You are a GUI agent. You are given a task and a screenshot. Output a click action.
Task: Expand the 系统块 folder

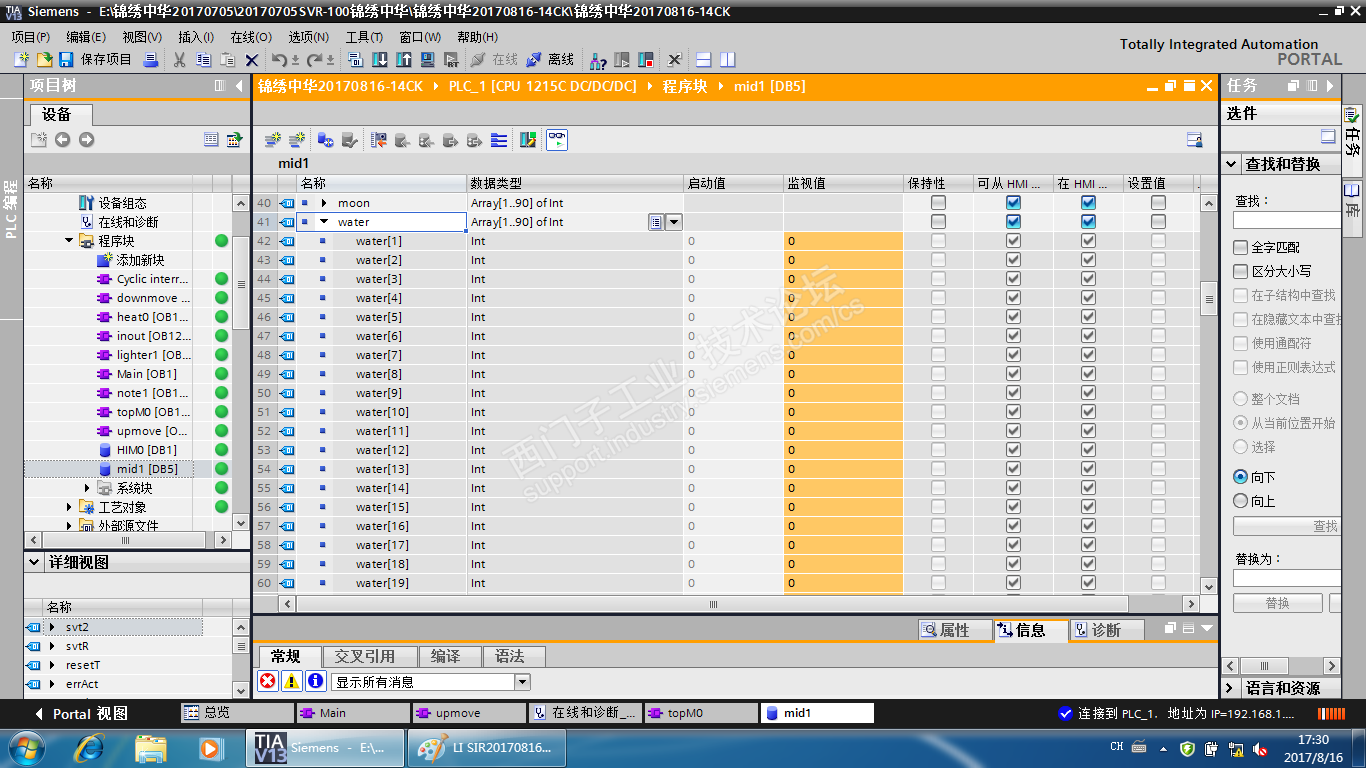pos(88,488)
